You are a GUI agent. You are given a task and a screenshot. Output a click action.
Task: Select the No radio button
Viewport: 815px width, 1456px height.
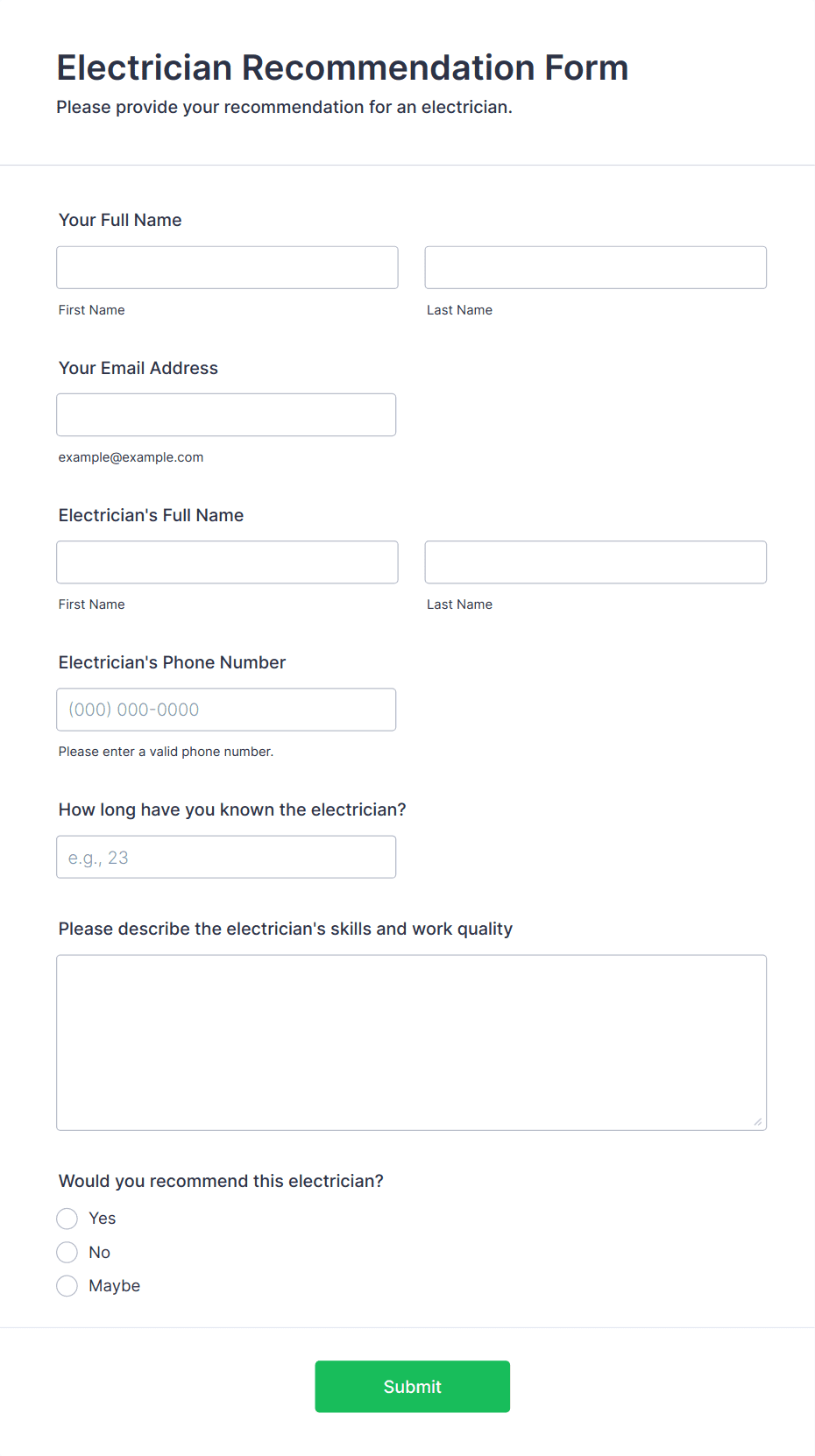click(67, 1252)
